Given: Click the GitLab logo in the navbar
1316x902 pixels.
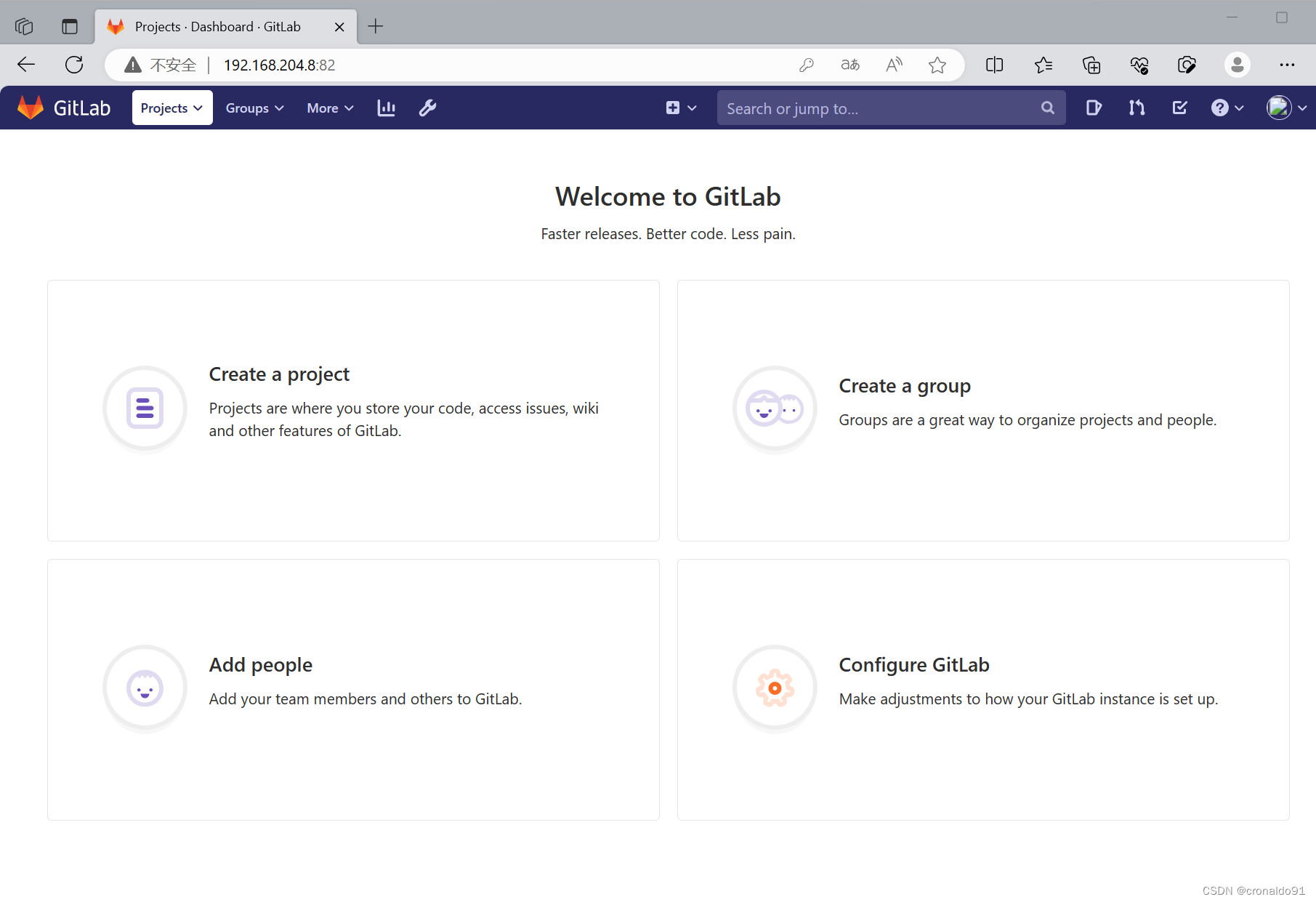Looking at the screenshot, I should [64, 108].
